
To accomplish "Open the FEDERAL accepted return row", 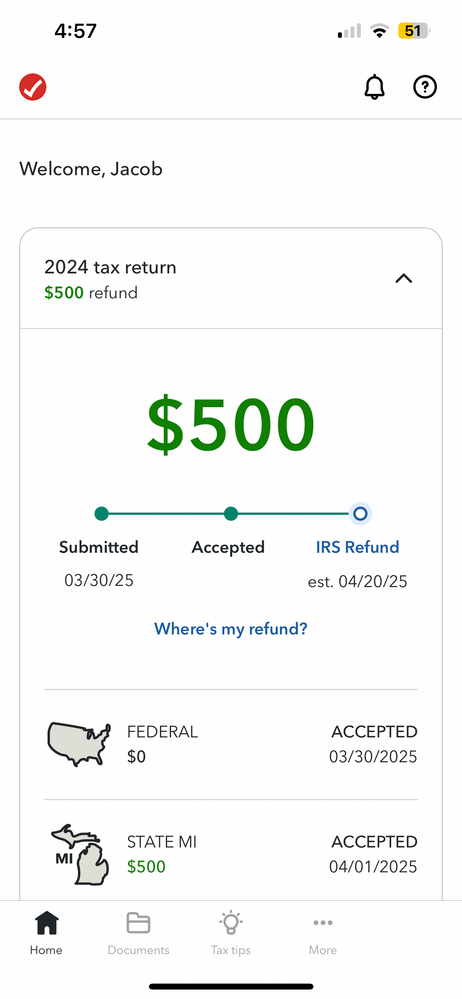I will pos(231,744).
